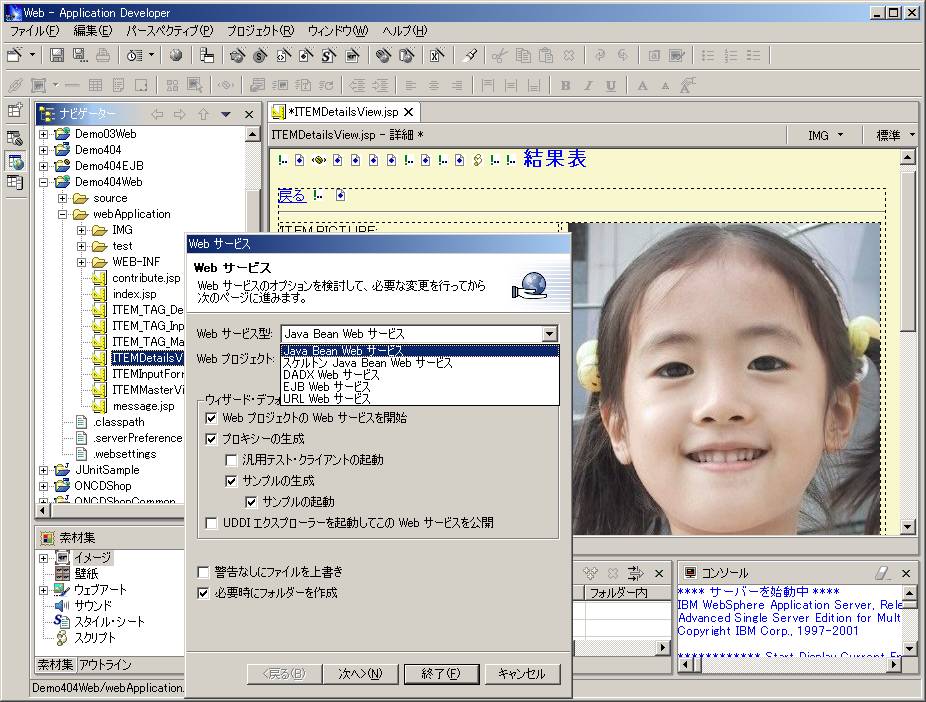
Task: Expand the JUnitSample project node
Action: (x=44, y=470)
